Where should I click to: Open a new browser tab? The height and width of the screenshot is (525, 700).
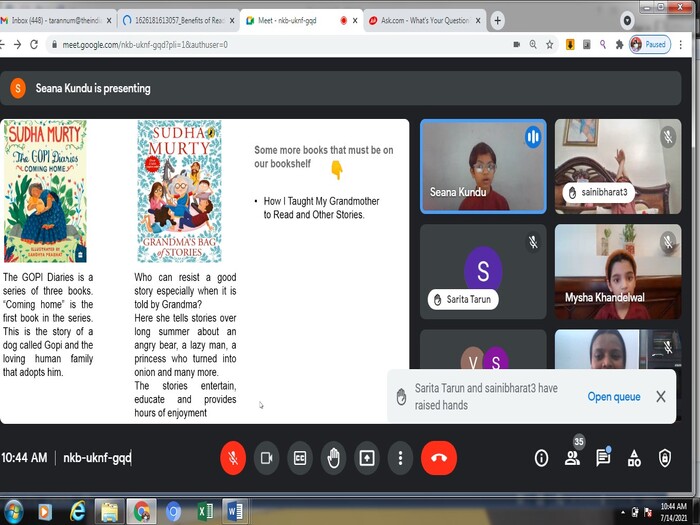[x=497, y=21]
